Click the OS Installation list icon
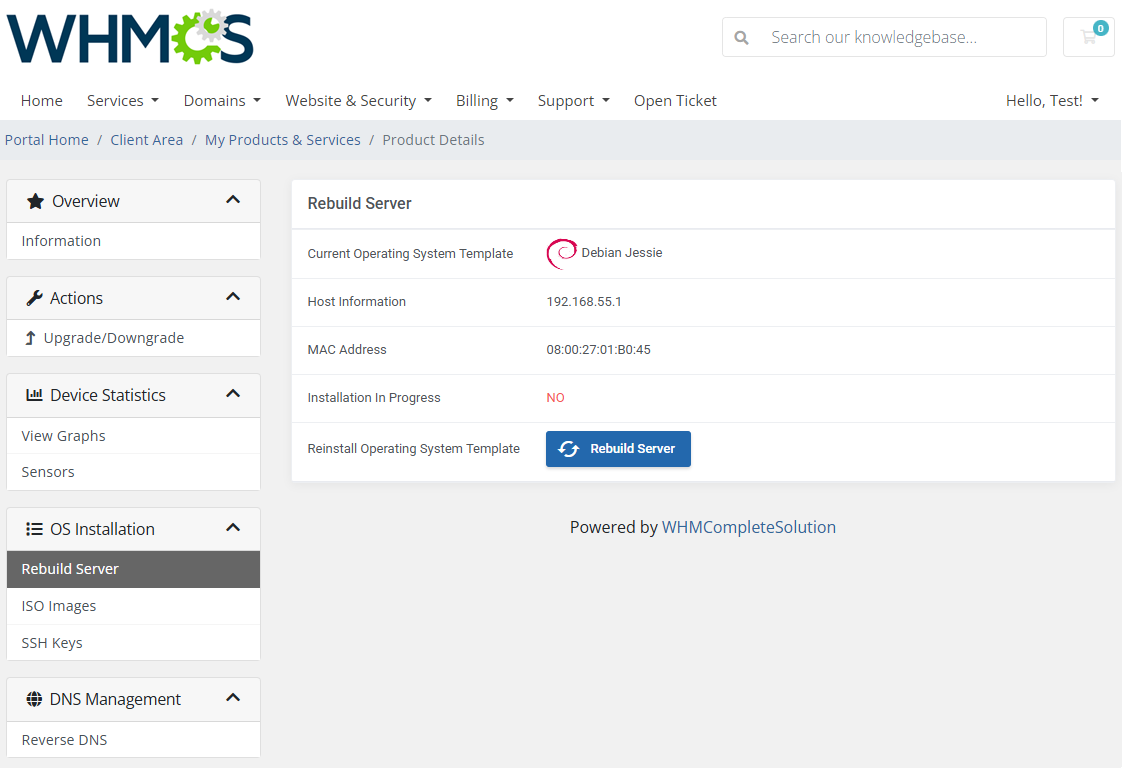 (x=35, y=529)
